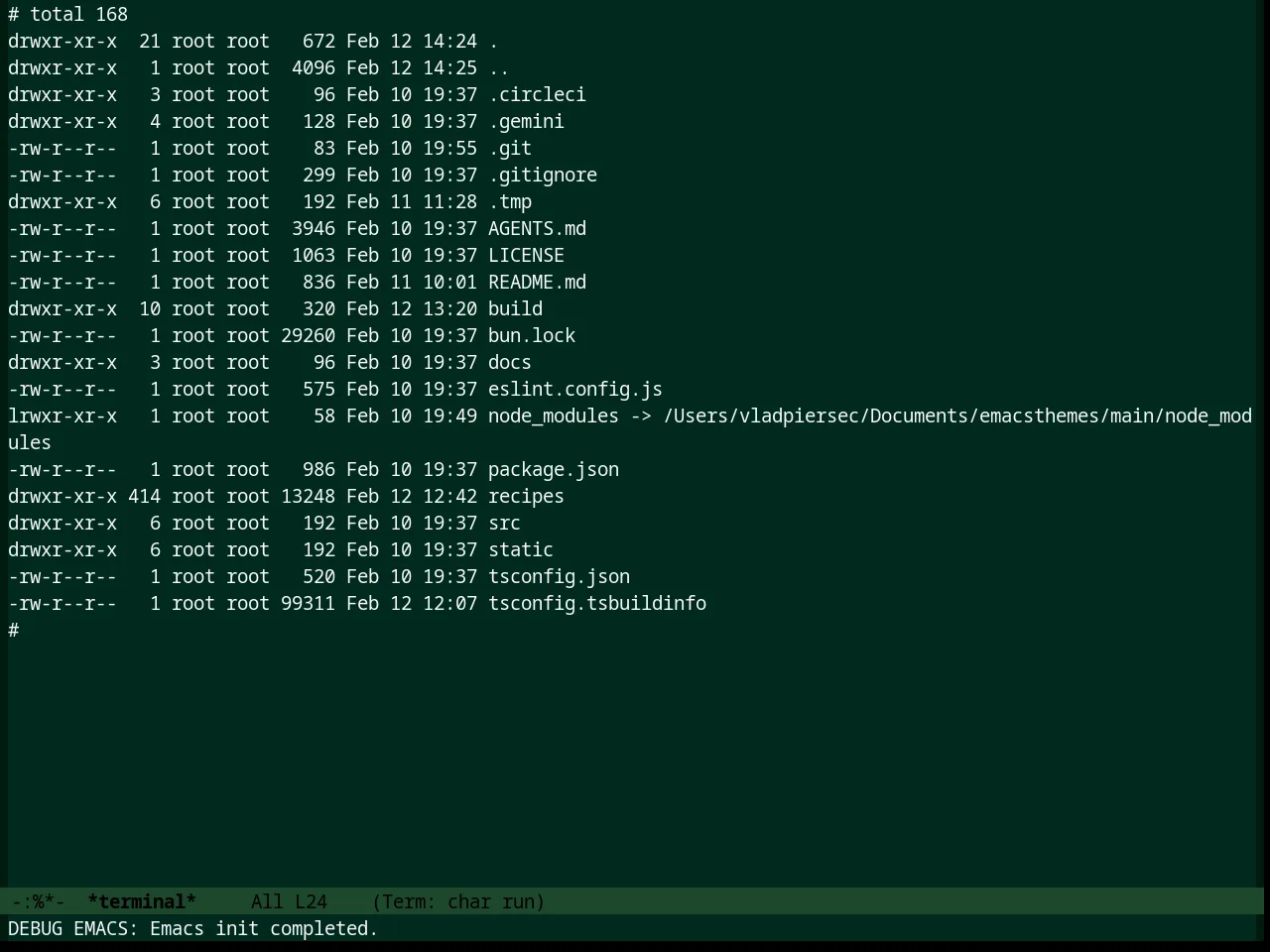
Task: Click the .git file name
Action: pos(510,148)
